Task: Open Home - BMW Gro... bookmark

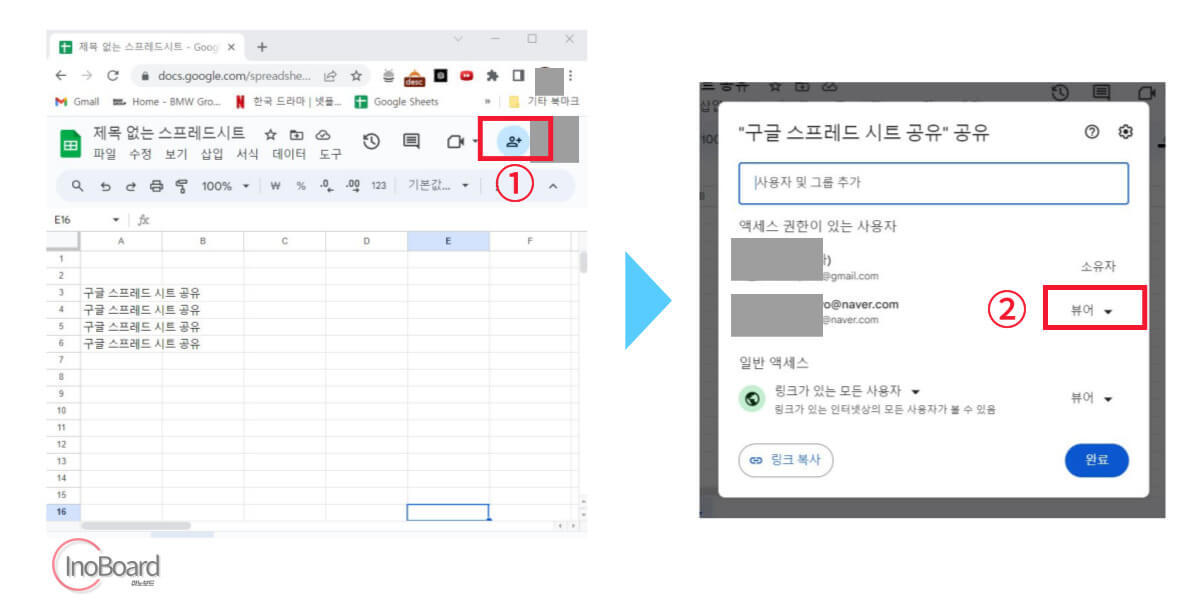Action: (x=166, y=101)
